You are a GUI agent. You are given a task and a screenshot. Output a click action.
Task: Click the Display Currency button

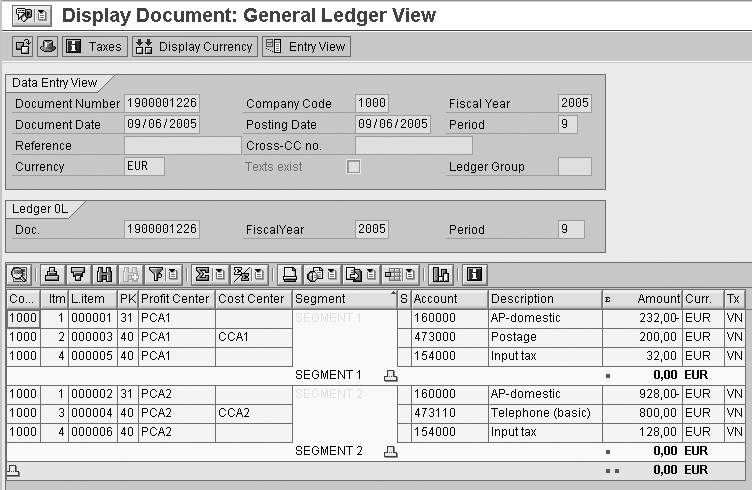tap(194, 46)
